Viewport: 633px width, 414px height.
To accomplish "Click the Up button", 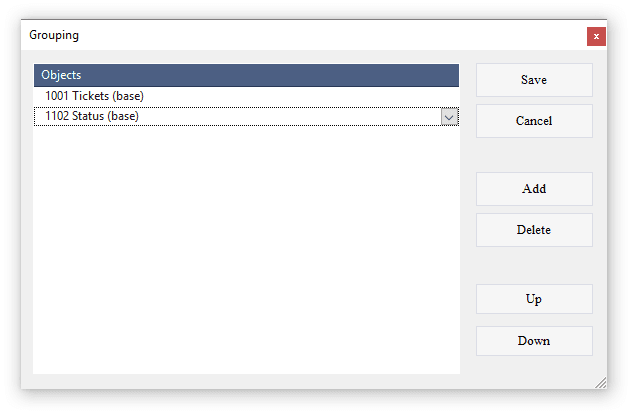I will click(534, 299).
